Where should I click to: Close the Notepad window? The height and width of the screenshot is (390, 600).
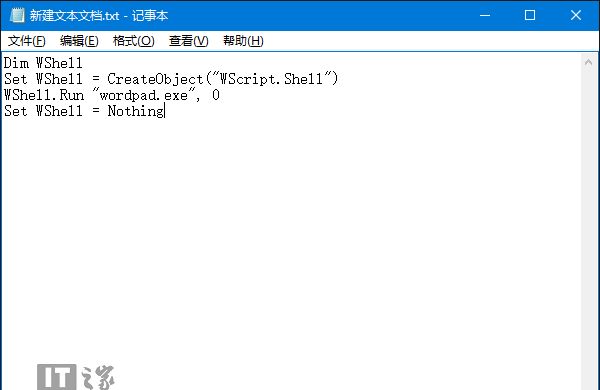(x=576, y=15)
